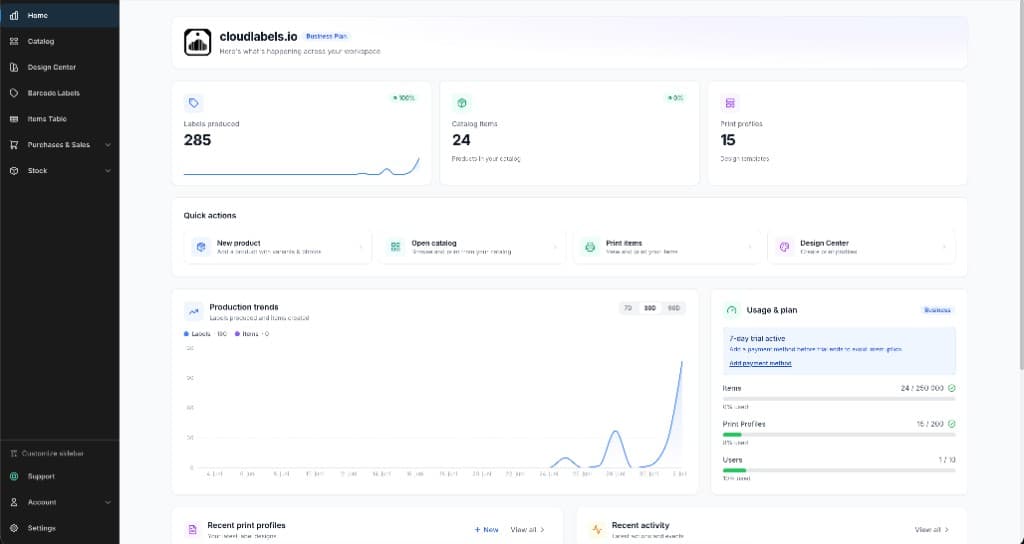Screen dimensions: 1024x544
Task: Toggle the Labels series in chart legend
Action: 206,334
